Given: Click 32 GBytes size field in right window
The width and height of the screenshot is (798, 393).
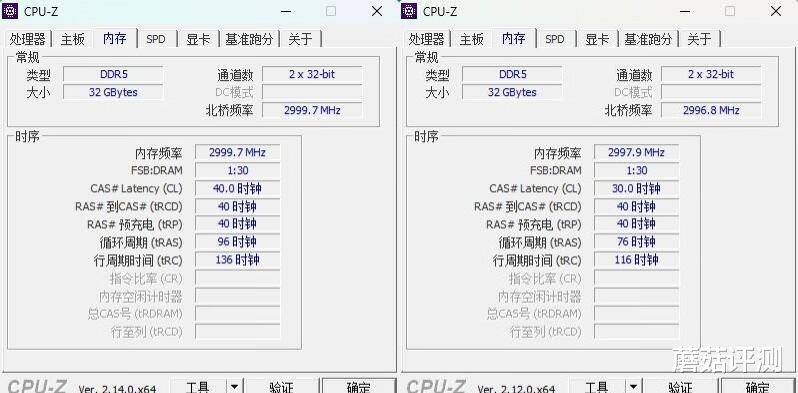Looking at the screenshot, I should (512, 92).
